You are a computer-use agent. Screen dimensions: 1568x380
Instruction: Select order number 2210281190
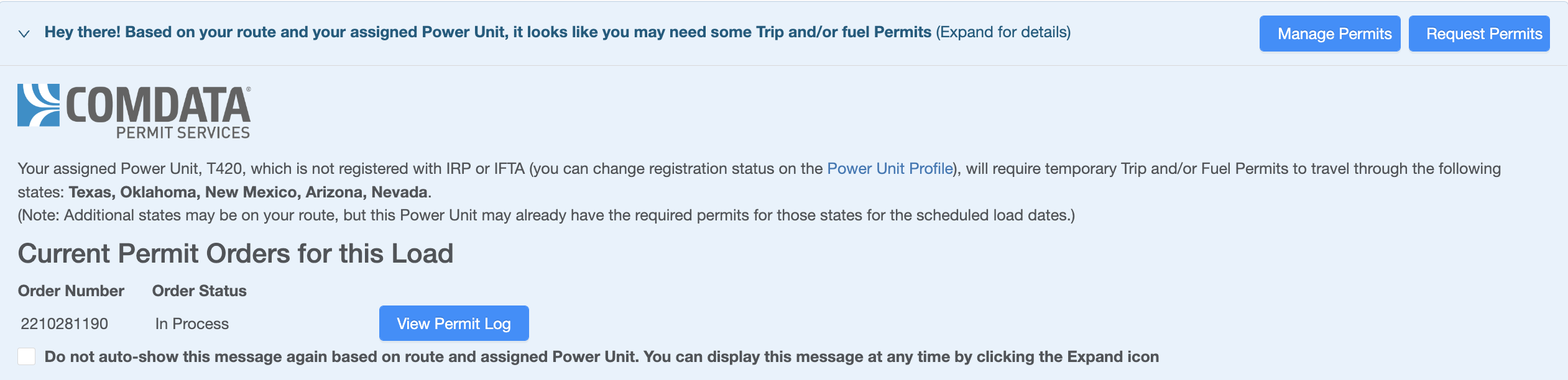click(64, 323)
